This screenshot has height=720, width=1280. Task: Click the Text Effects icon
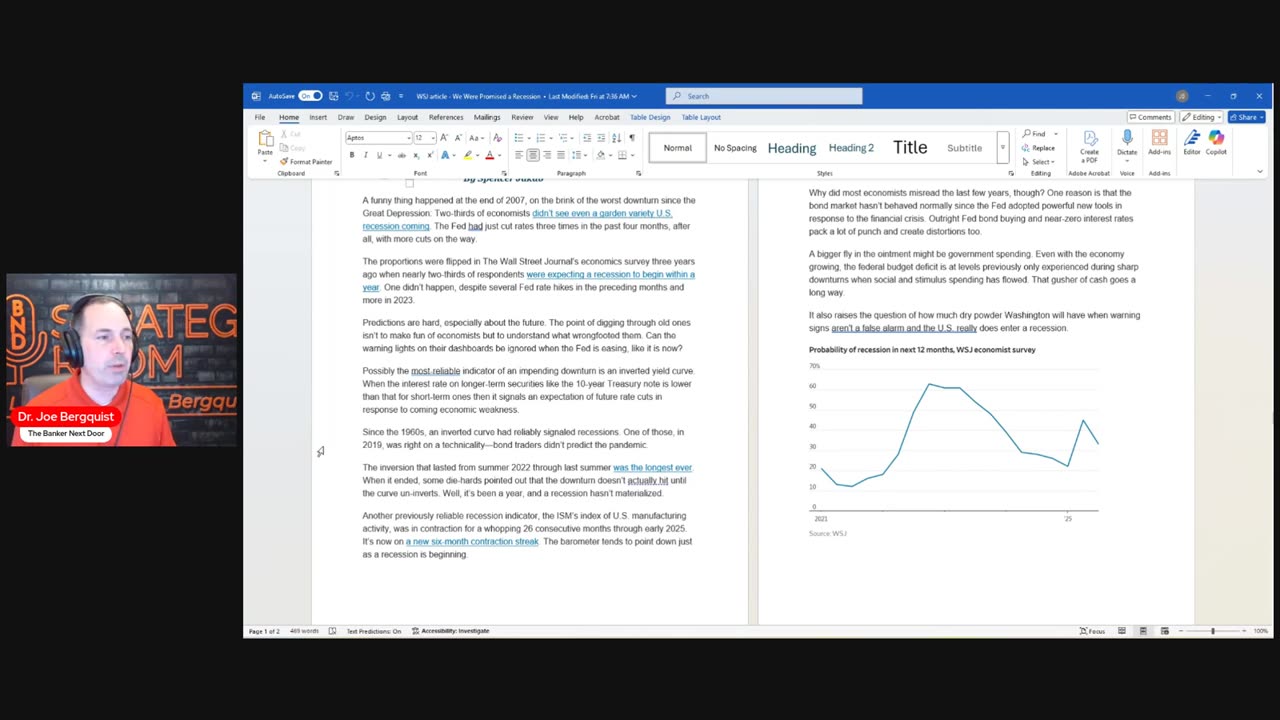(x=445, y=155)
